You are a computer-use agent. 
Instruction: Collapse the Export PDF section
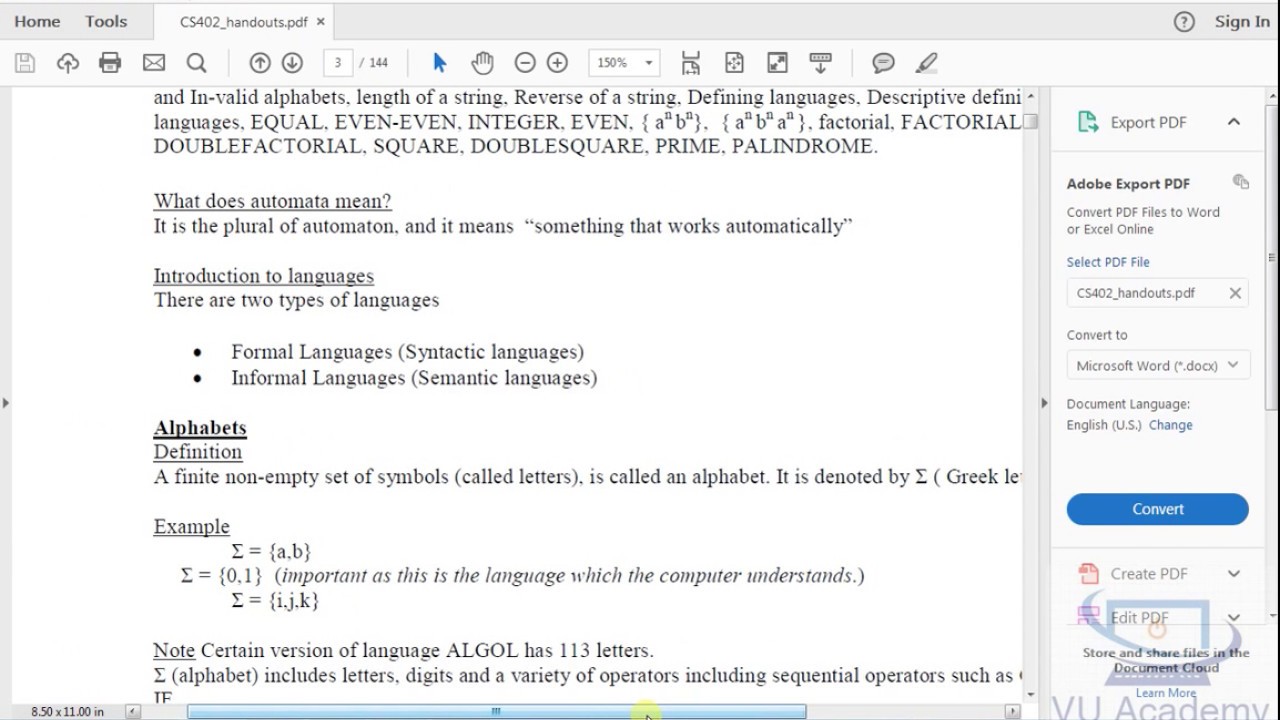tap(1234, 122)
